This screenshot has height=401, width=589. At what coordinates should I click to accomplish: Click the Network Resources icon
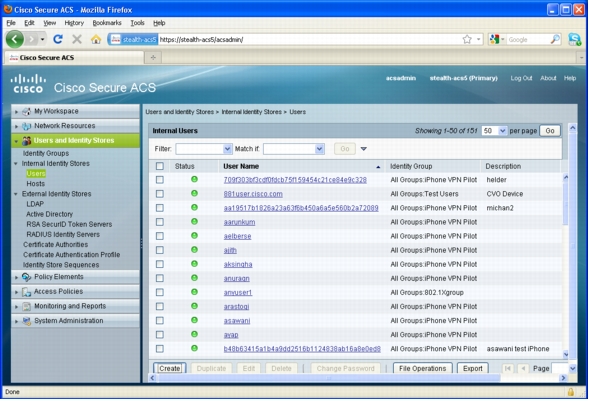[26, 126]
